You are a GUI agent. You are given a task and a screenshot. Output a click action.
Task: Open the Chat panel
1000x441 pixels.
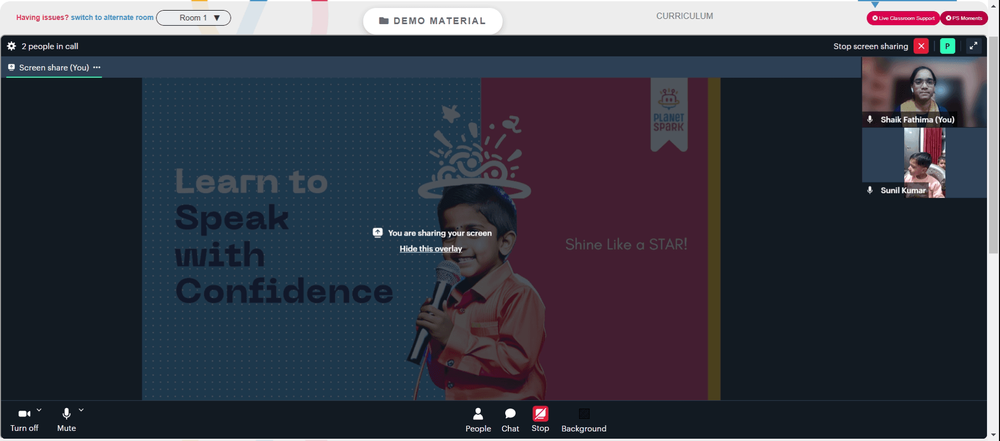(510, 421)
